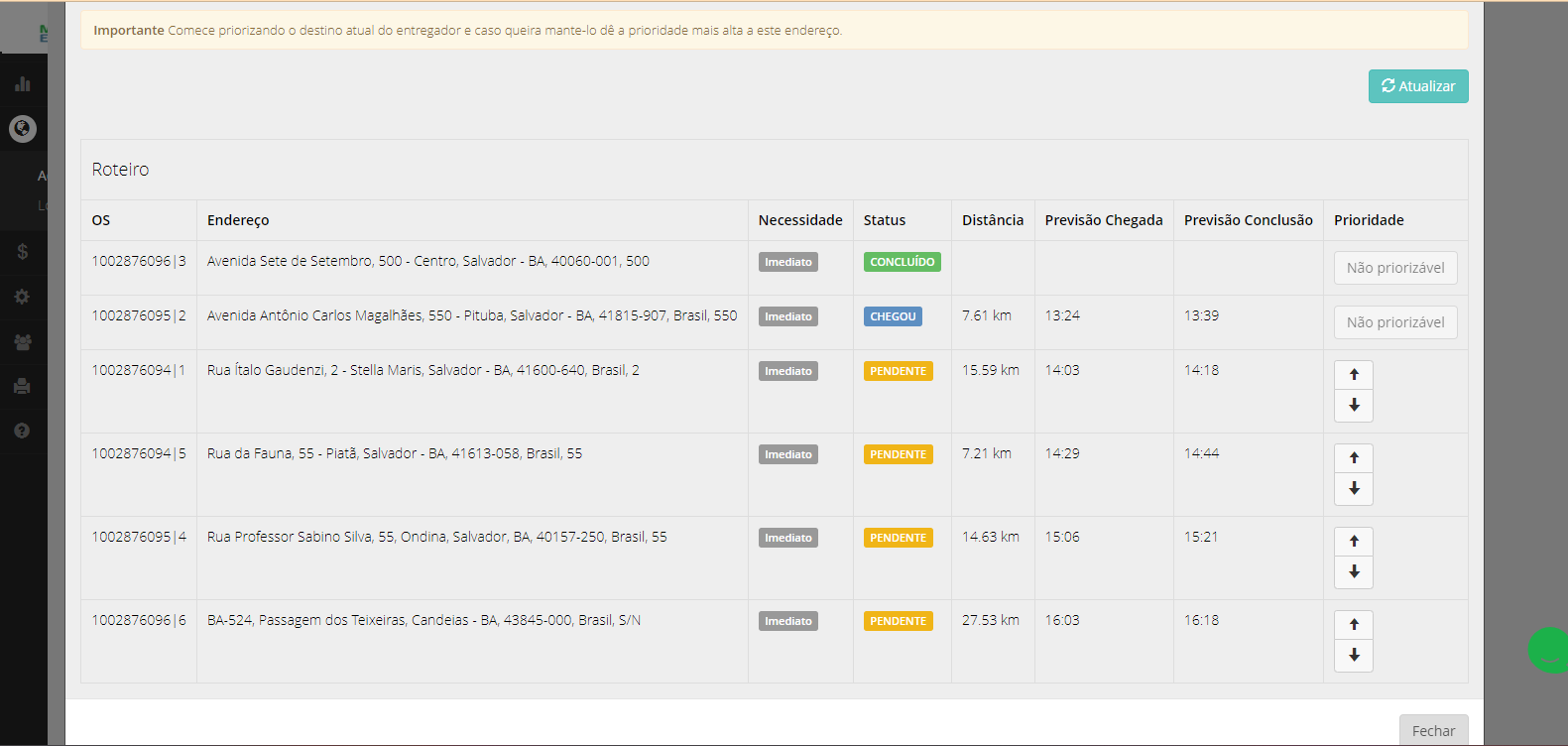Click the CONCLUÍDO status badge
This screenshot has height=746, width=1568.
tap(903, 262)
